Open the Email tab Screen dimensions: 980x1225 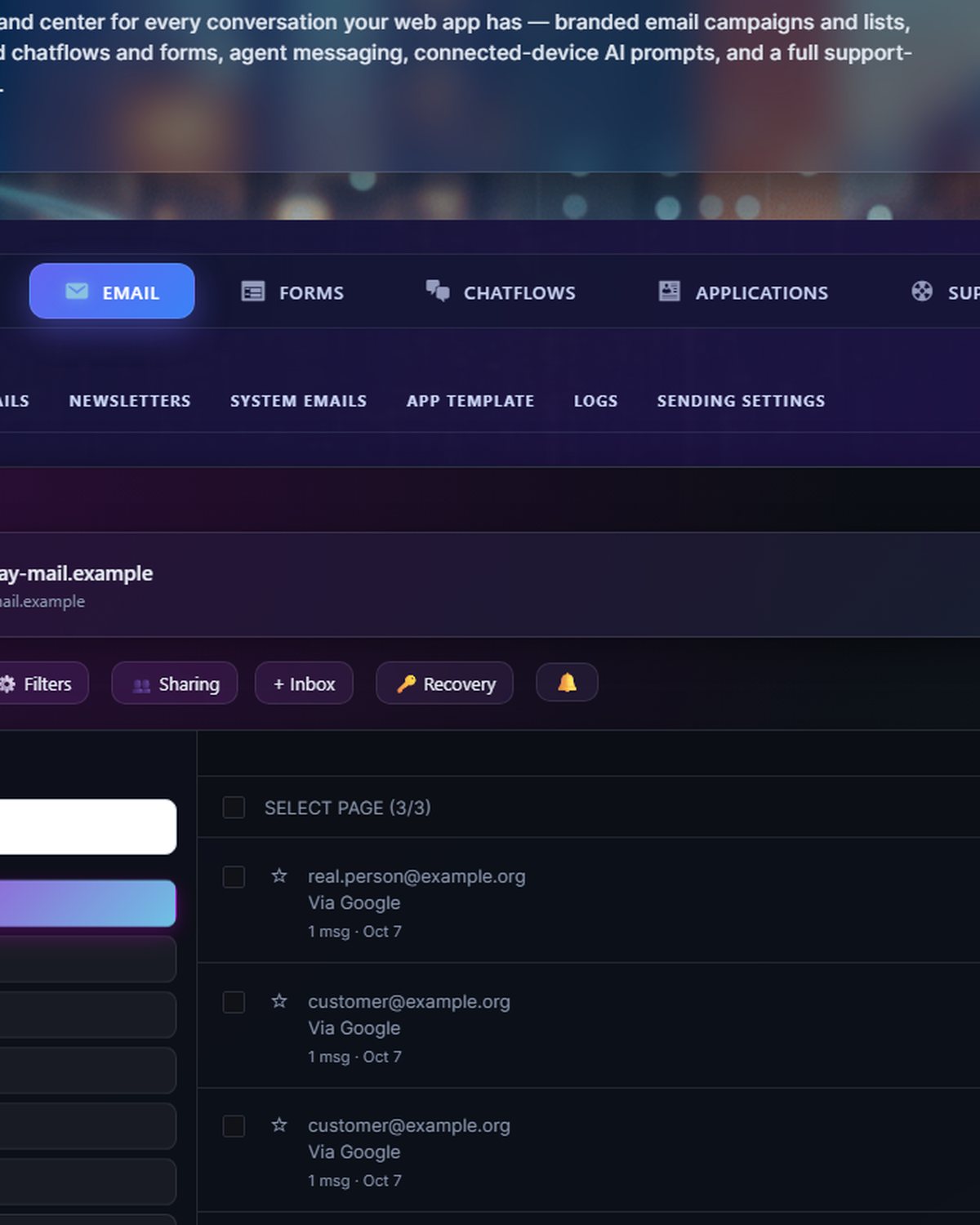[x=112, y=292]
